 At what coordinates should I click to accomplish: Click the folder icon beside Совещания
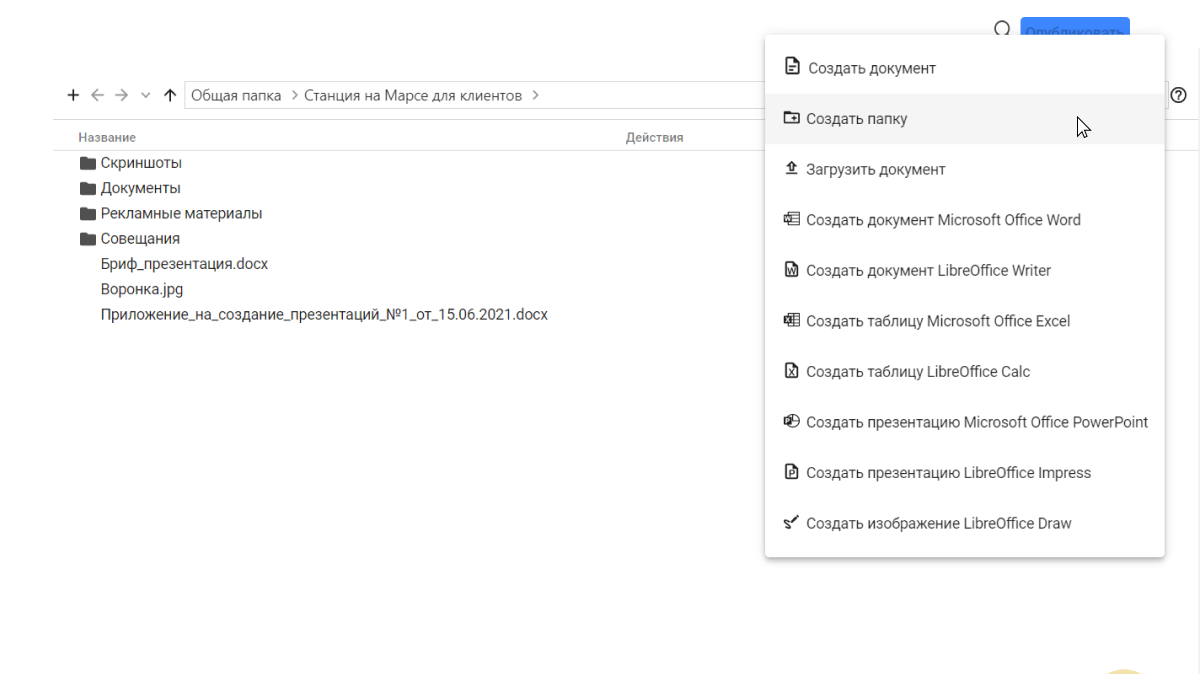[x=88, y=238]
